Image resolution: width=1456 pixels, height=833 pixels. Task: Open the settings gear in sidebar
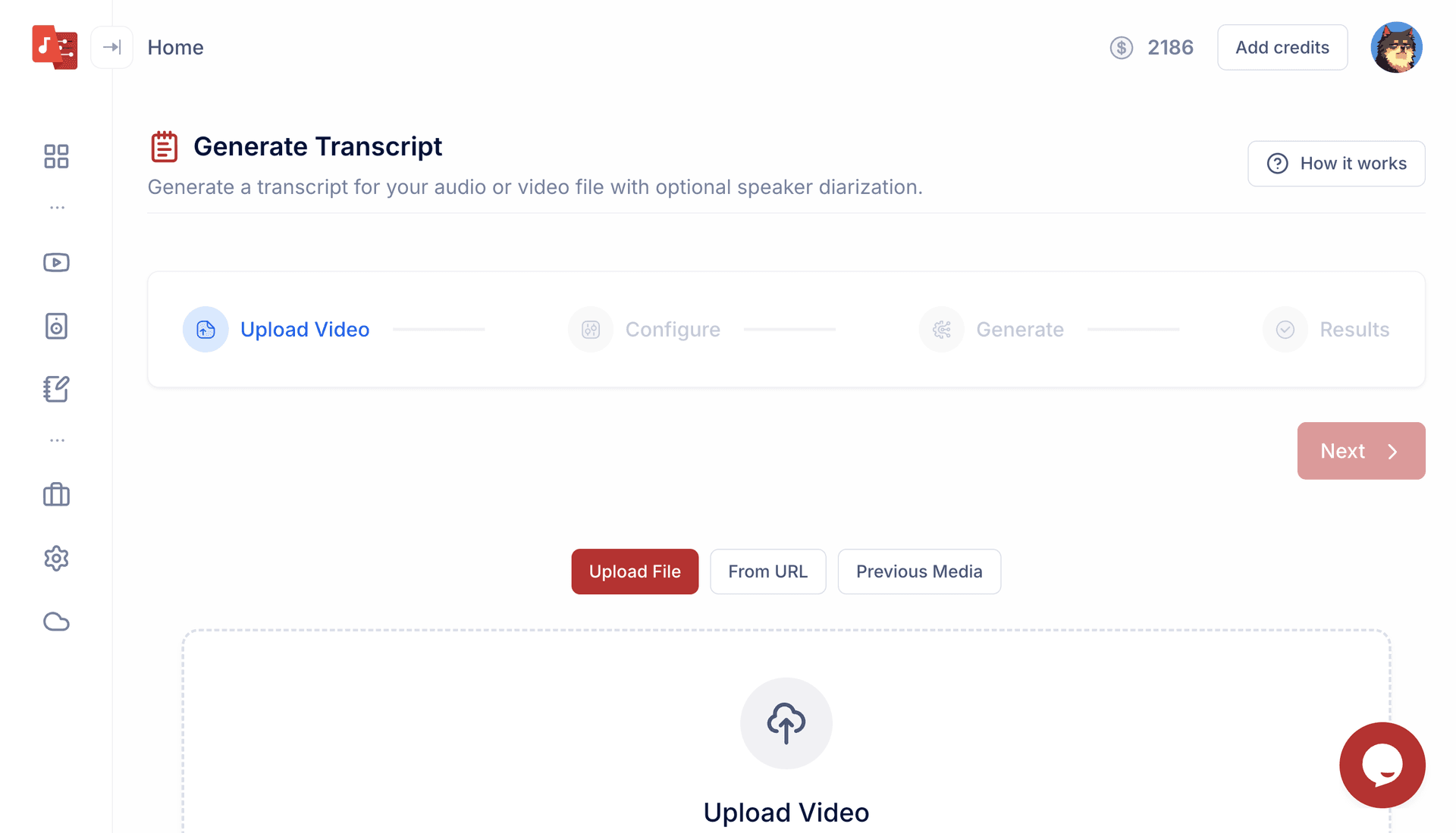coord(56,559)
